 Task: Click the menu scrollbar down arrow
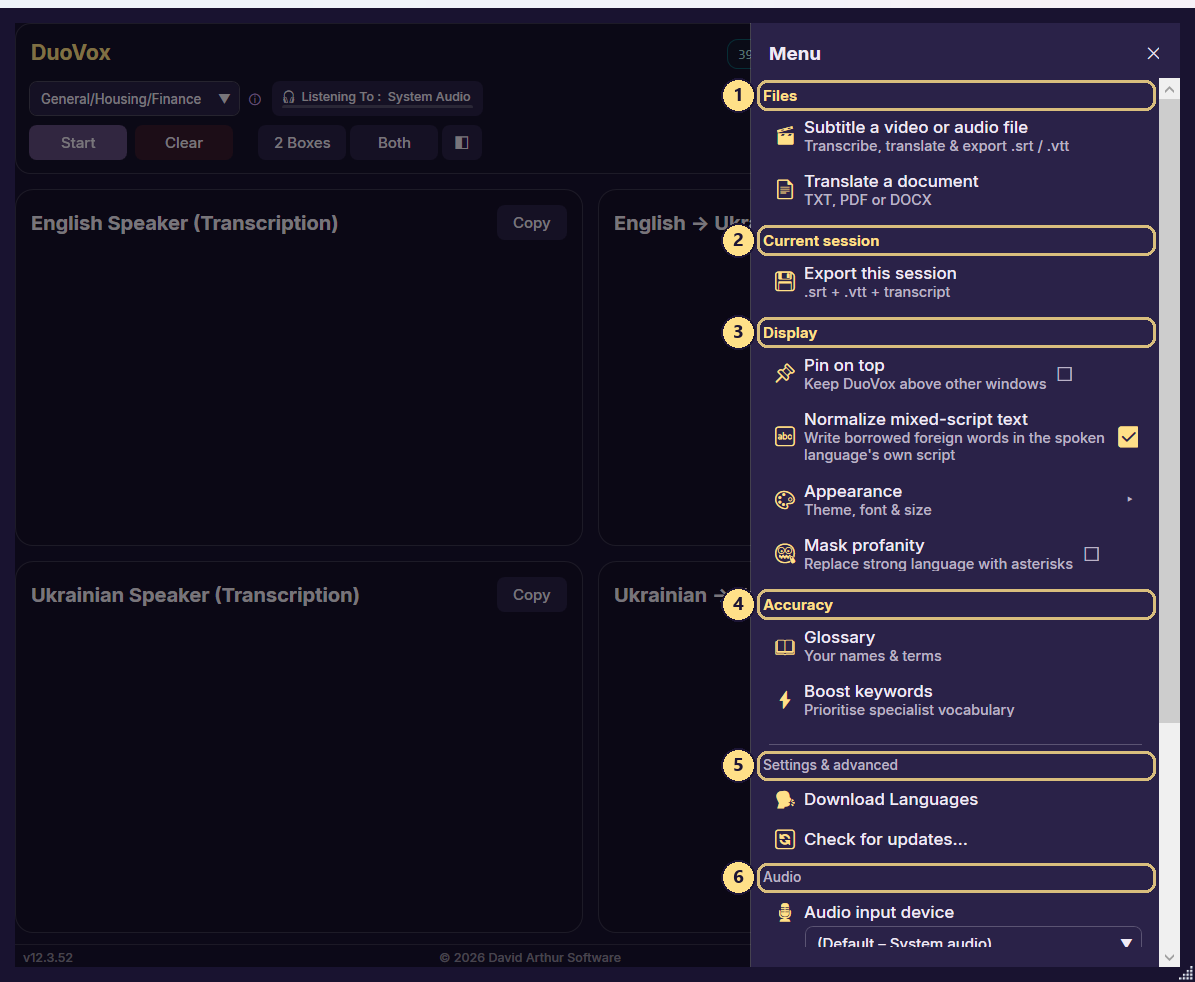pyautogui.click(x=1169, y=957)
